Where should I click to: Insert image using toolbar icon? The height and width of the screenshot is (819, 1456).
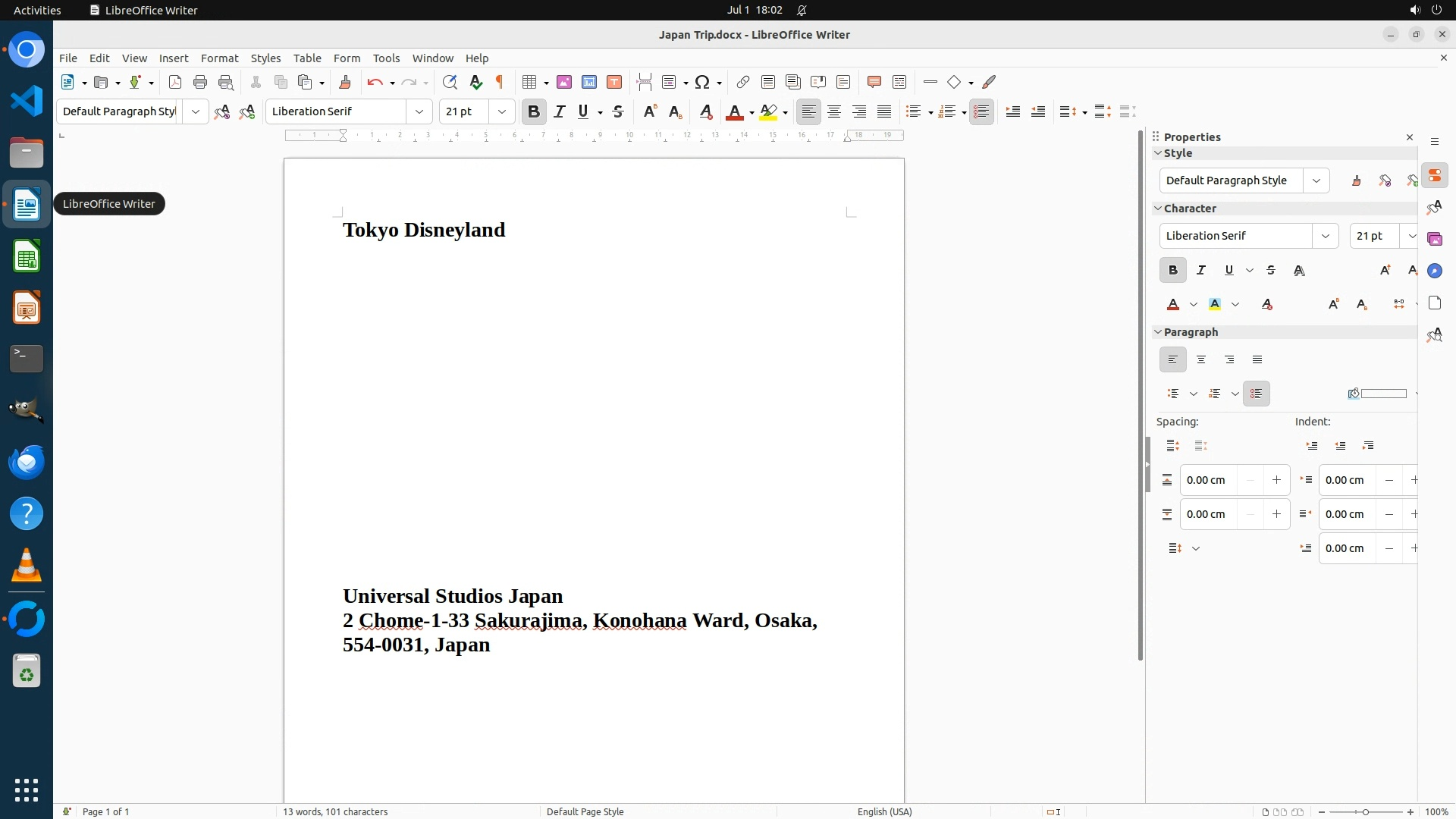click(x=564, y=82)
